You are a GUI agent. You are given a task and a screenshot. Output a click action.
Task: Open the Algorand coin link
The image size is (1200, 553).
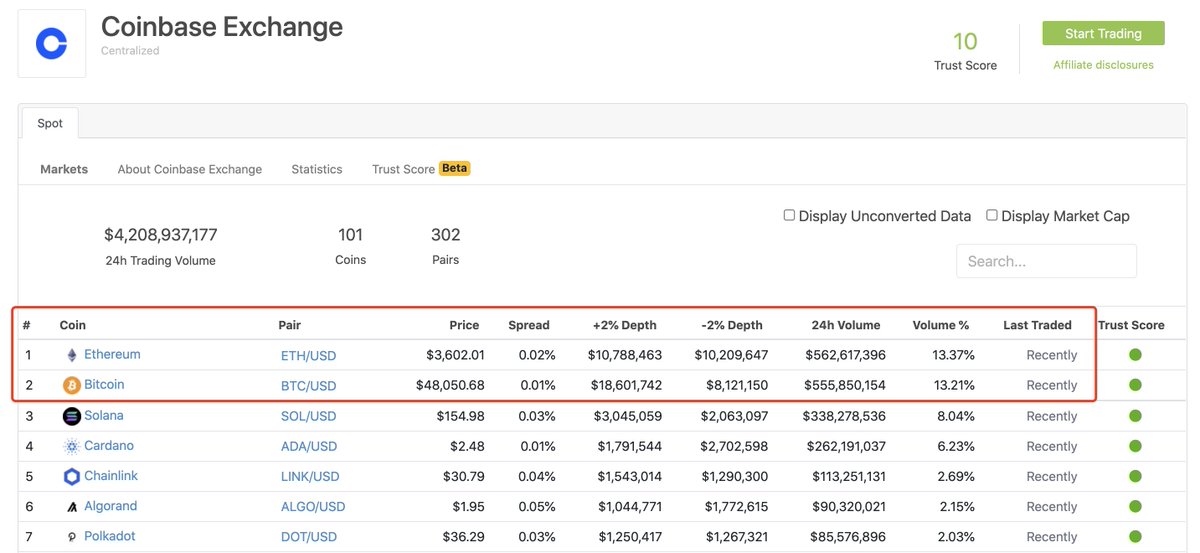[111, 506]
